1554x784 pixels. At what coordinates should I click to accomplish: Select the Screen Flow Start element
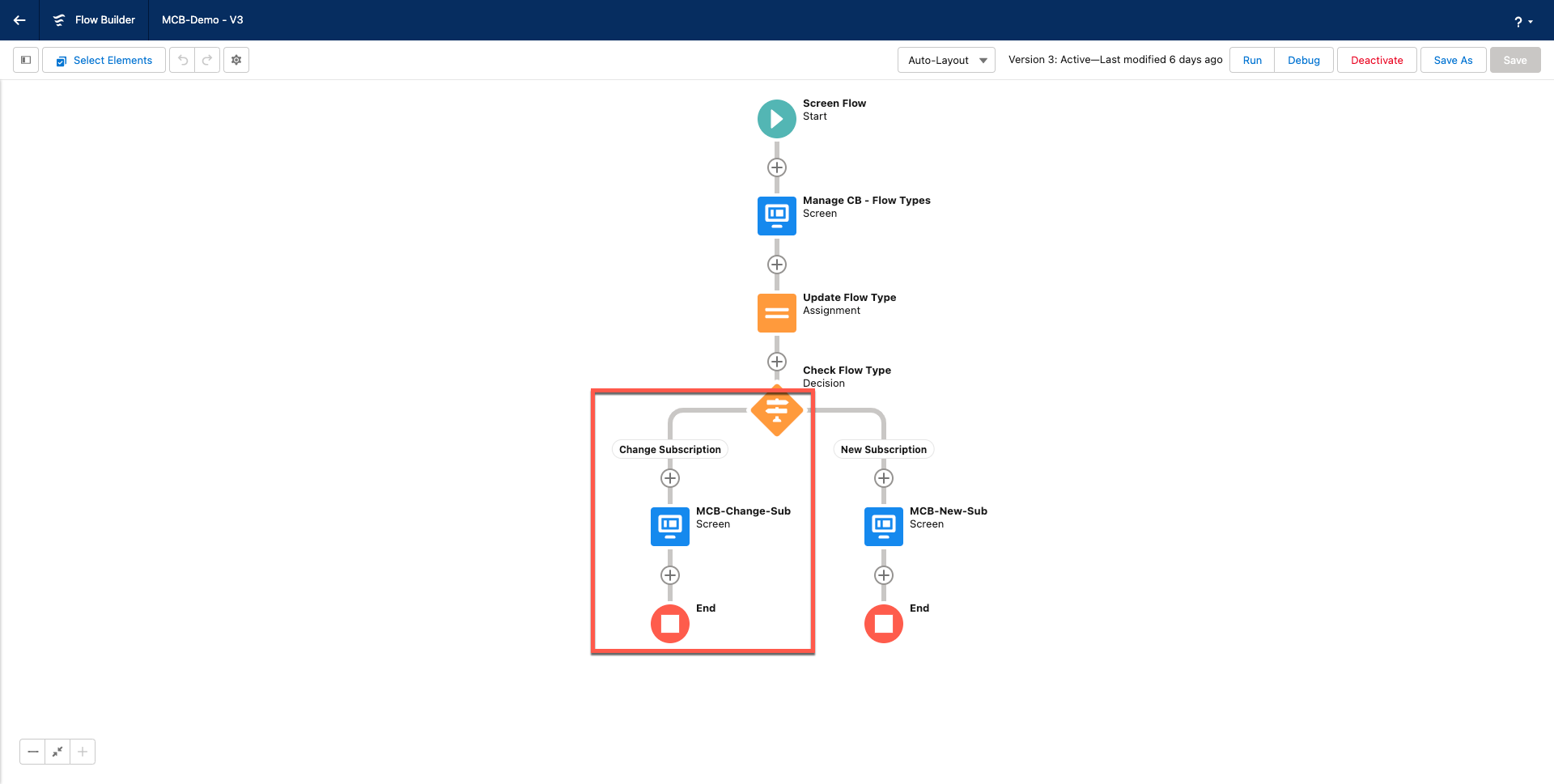tap(777, 119)
